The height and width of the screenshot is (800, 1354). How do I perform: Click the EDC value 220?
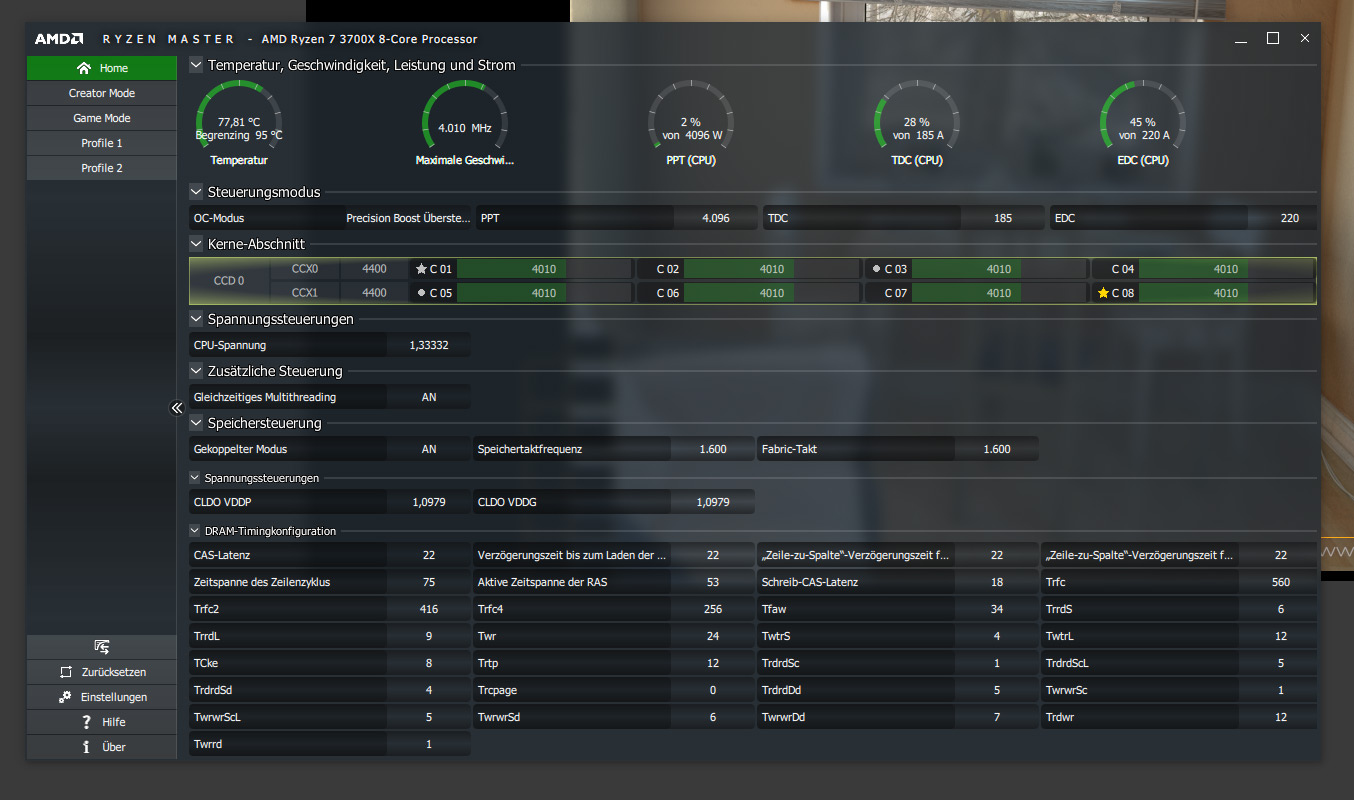pyautogui.click(x=1290, y=218)
